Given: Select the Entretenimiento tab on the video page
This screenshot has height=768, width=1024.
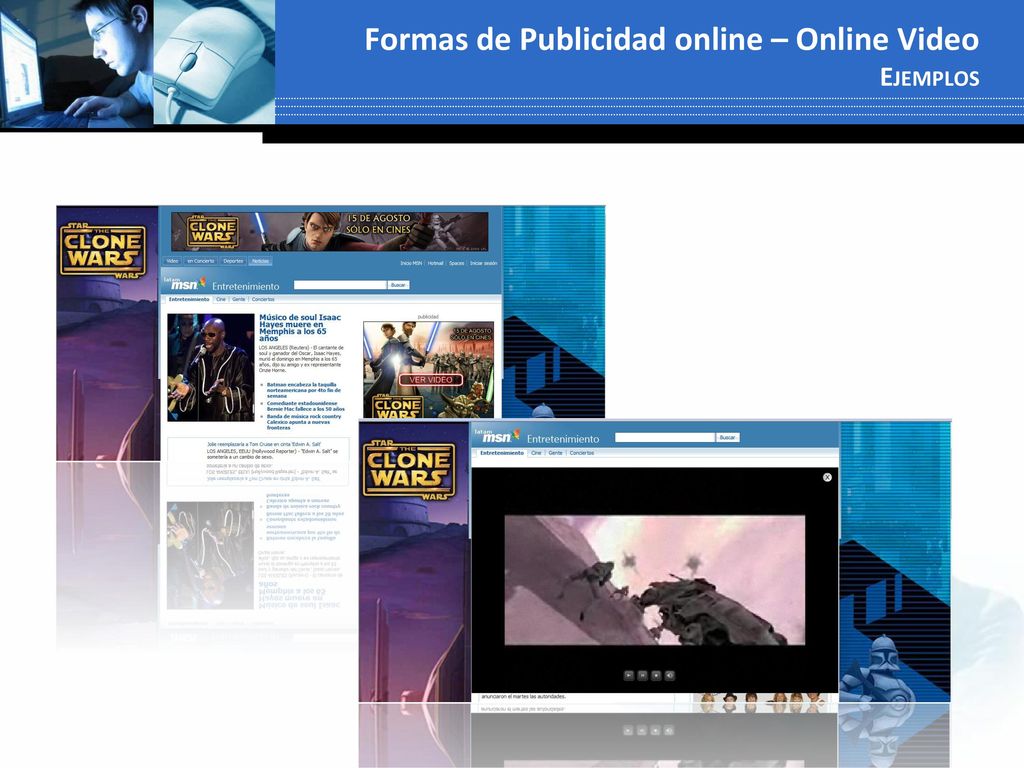Looking at the screenshot, I should coord(502,453).
